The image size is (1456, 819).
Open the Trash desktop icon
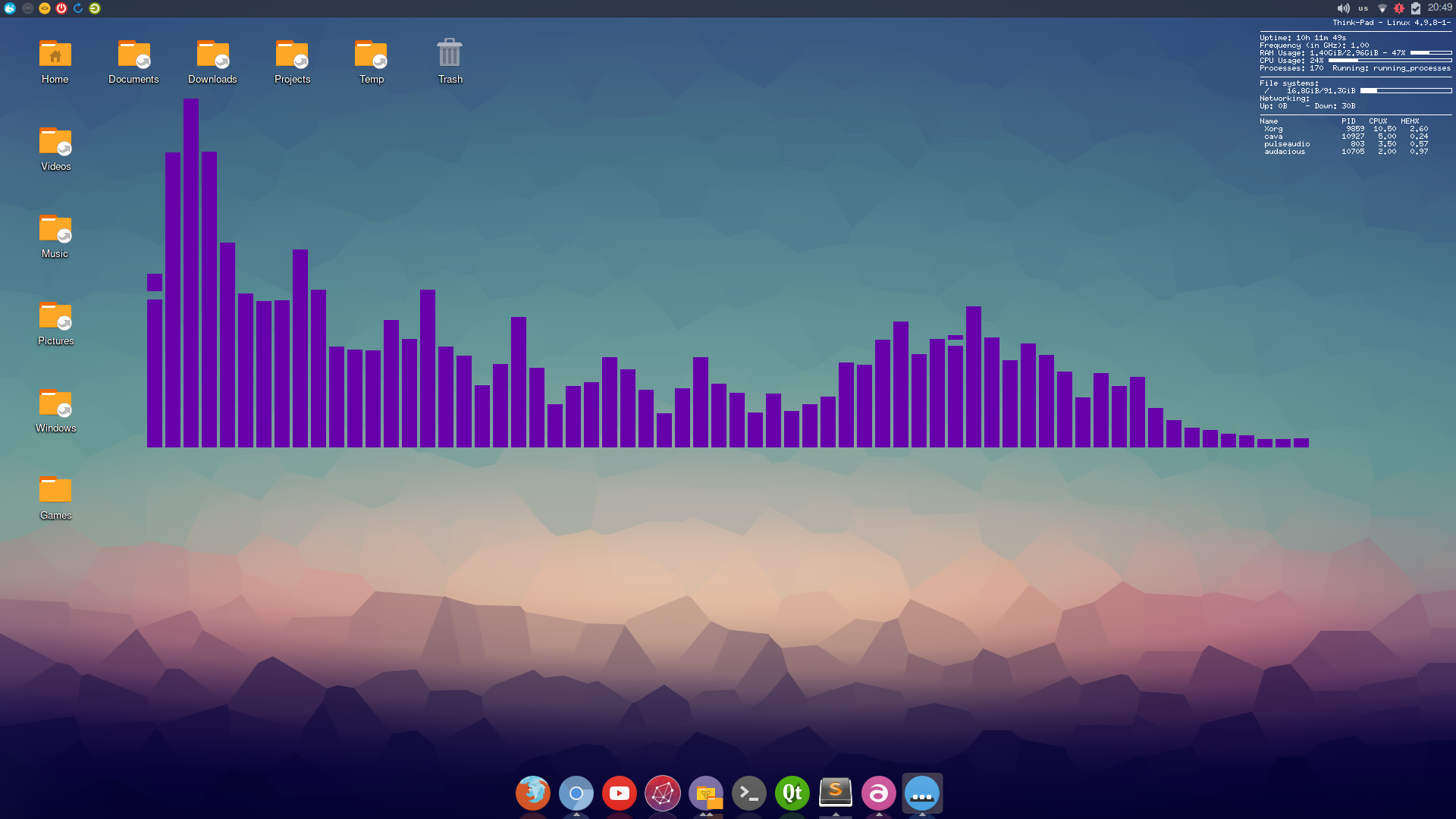click(450, 61)
